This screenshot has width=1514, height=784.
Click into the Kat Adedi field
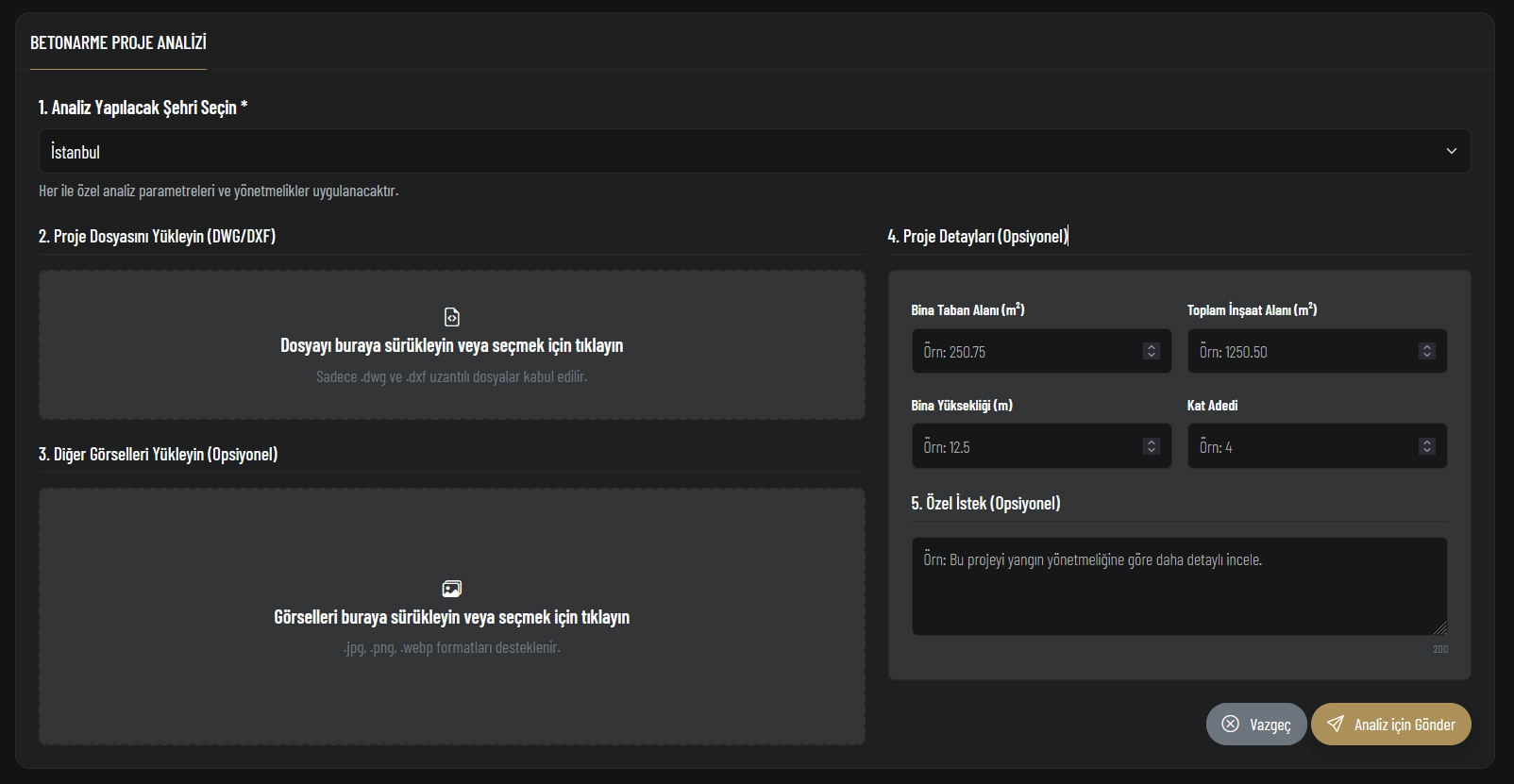coord(1303,446)
